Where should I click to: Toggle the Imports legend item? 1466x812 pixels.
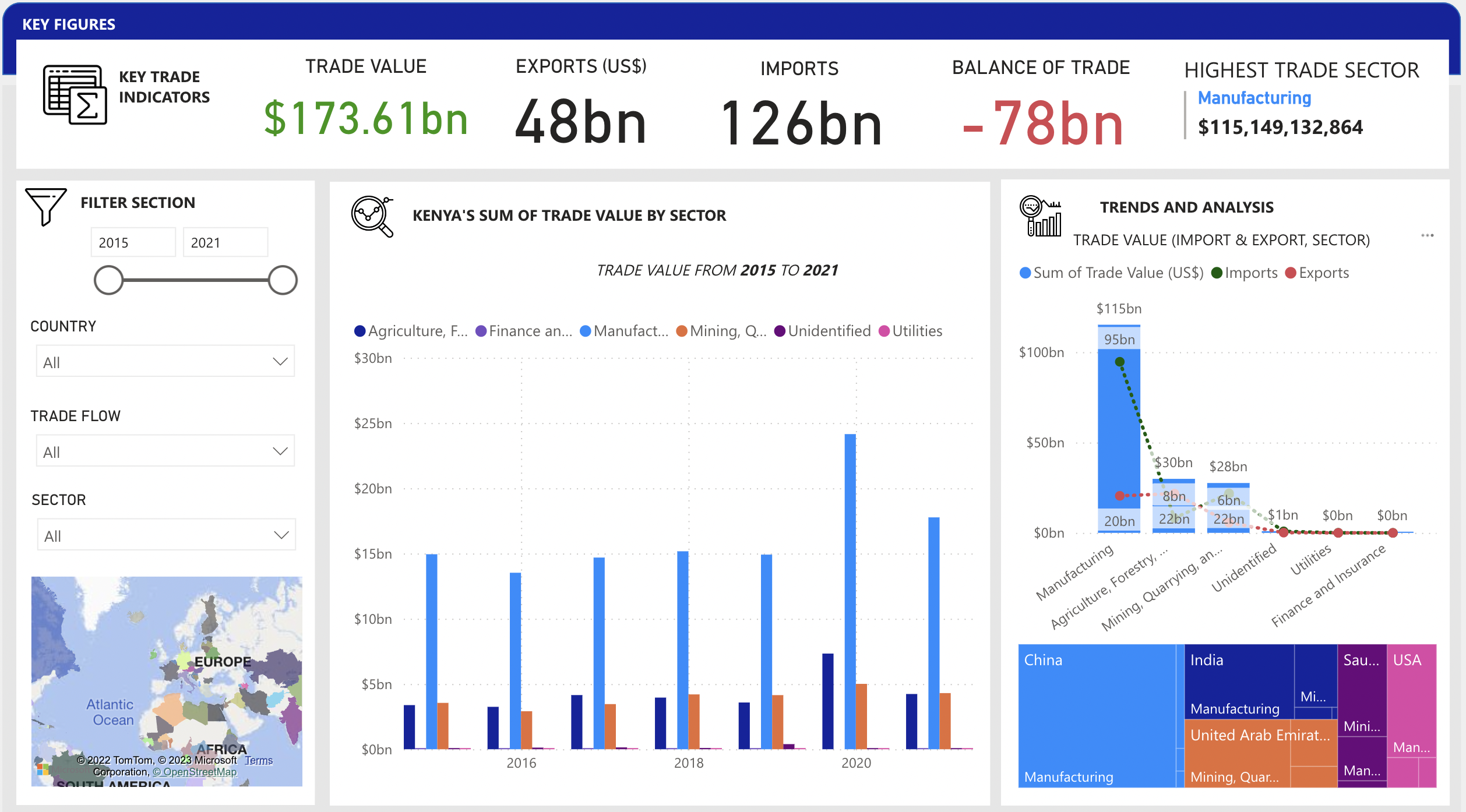pyautogui.click(x=1244, y=273)
